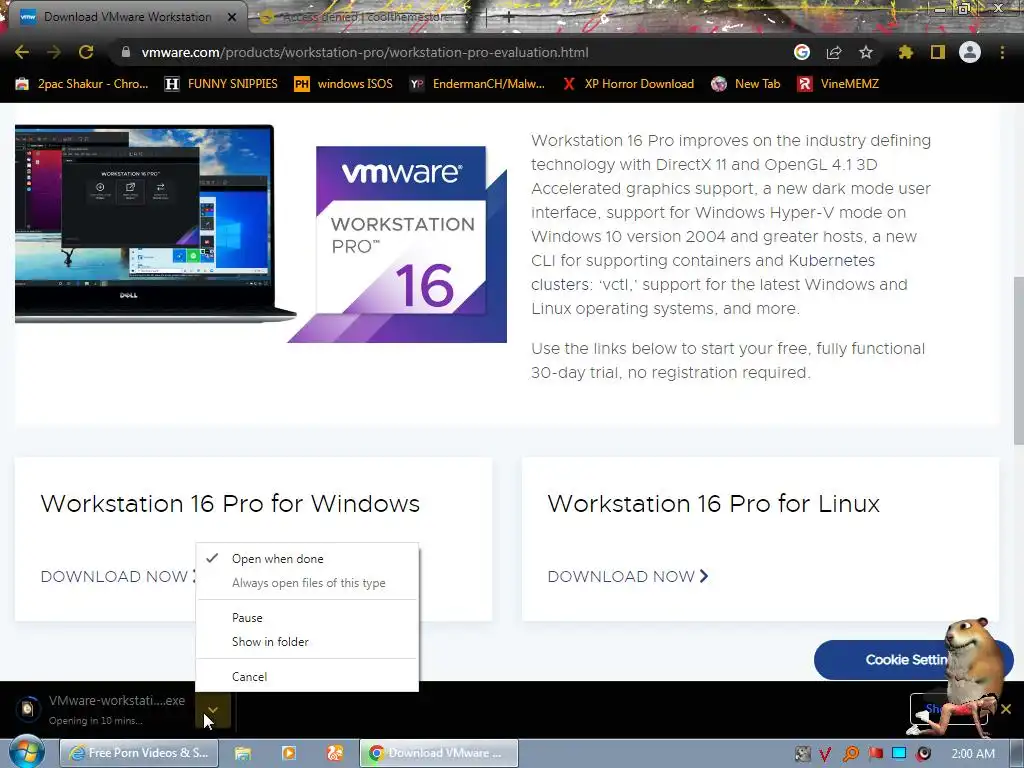Switch to the Internet Explorer taskbar window
This screenshot has width=1024, height=768.
pos(139,753)
